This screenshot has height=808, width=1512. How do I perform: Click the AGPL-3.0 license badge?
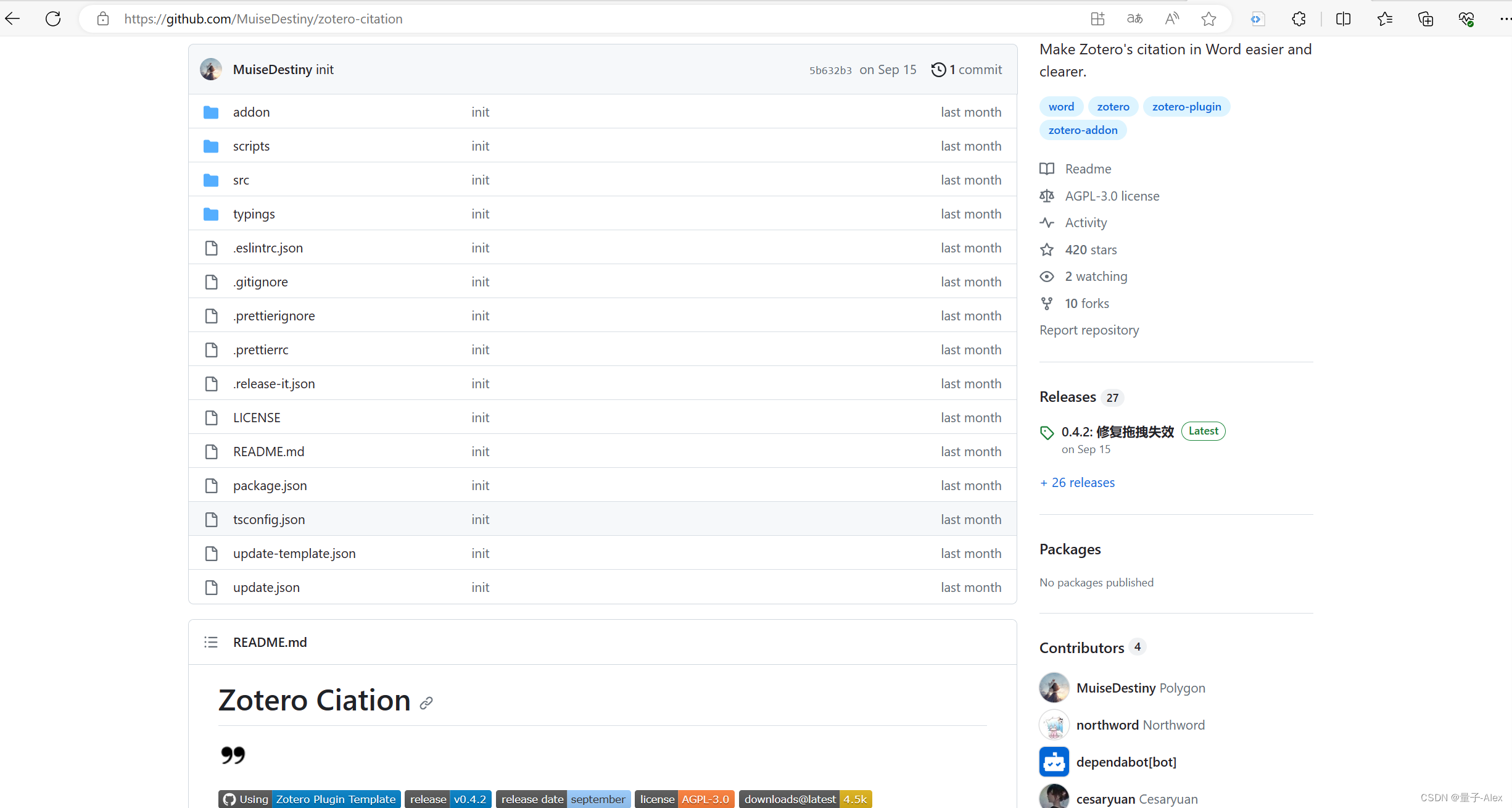click(x=684, y=799)
